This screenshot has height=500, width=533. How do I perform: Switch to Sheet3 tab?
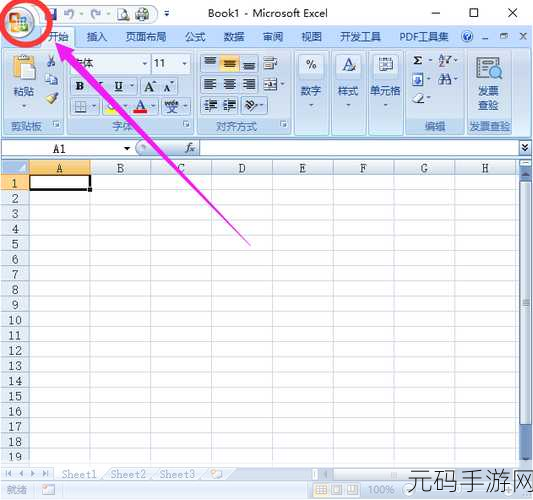177,474
